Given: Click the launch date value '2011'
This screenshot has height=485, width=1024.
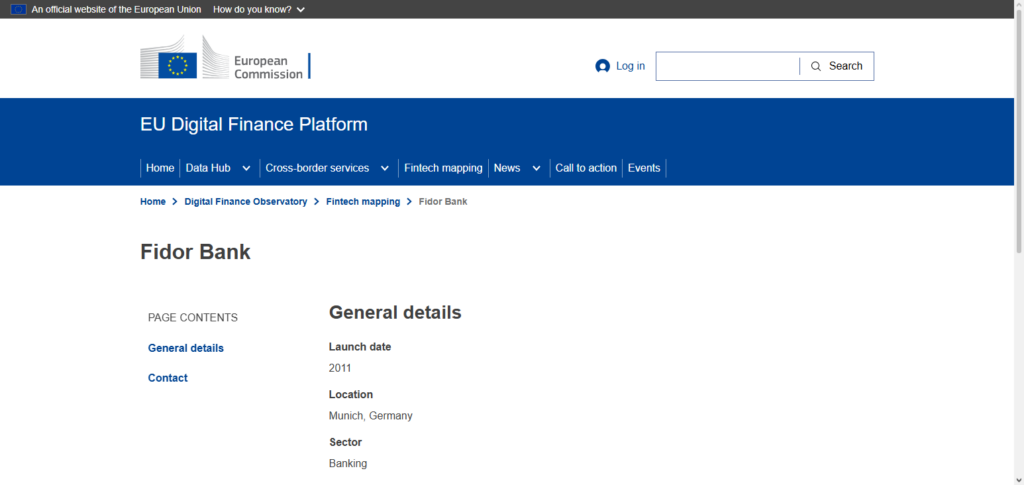Looking at the screenshot, I should click(x=340, y=368).
